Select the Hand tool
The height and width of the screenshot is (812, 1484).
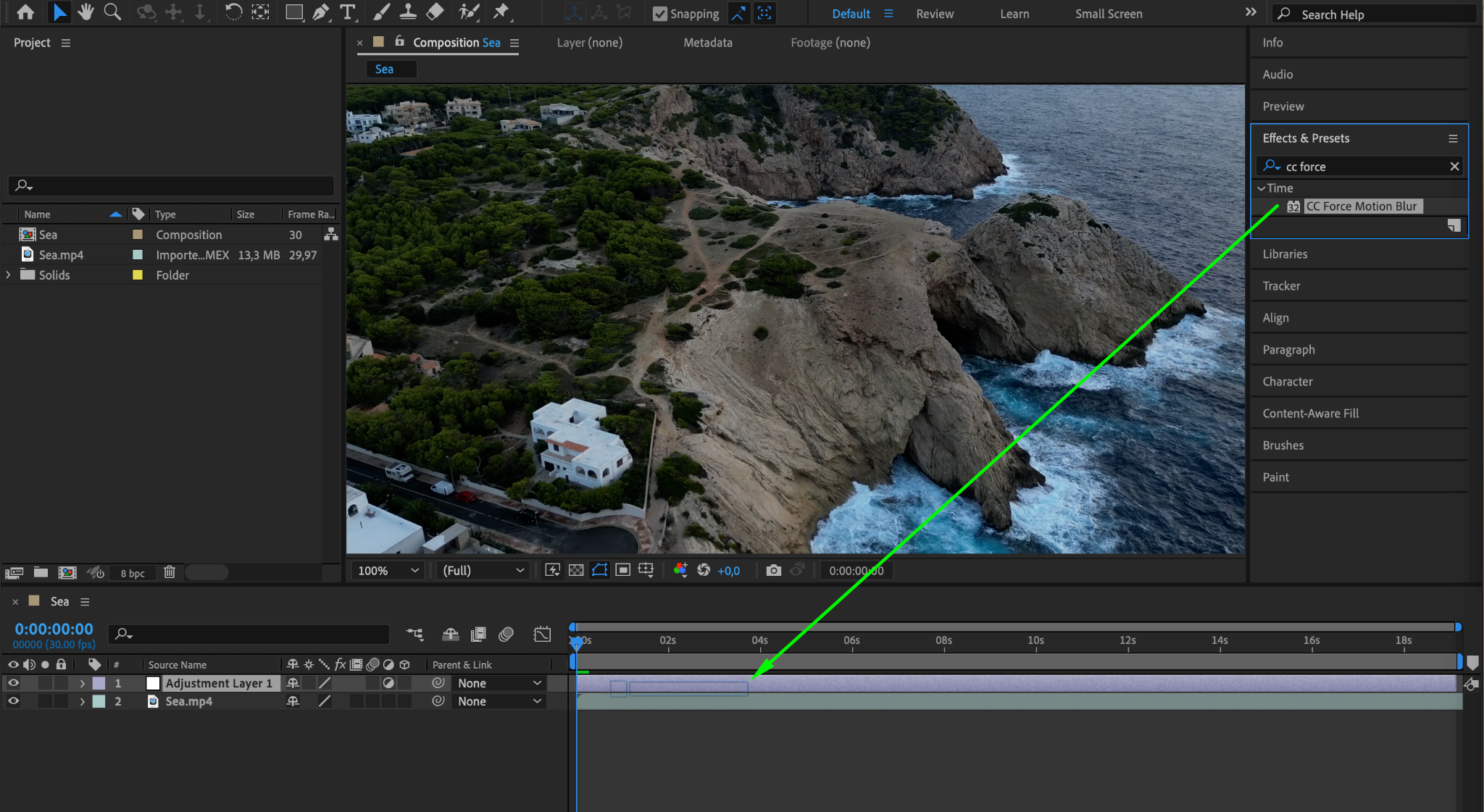(x=86, y=12)
